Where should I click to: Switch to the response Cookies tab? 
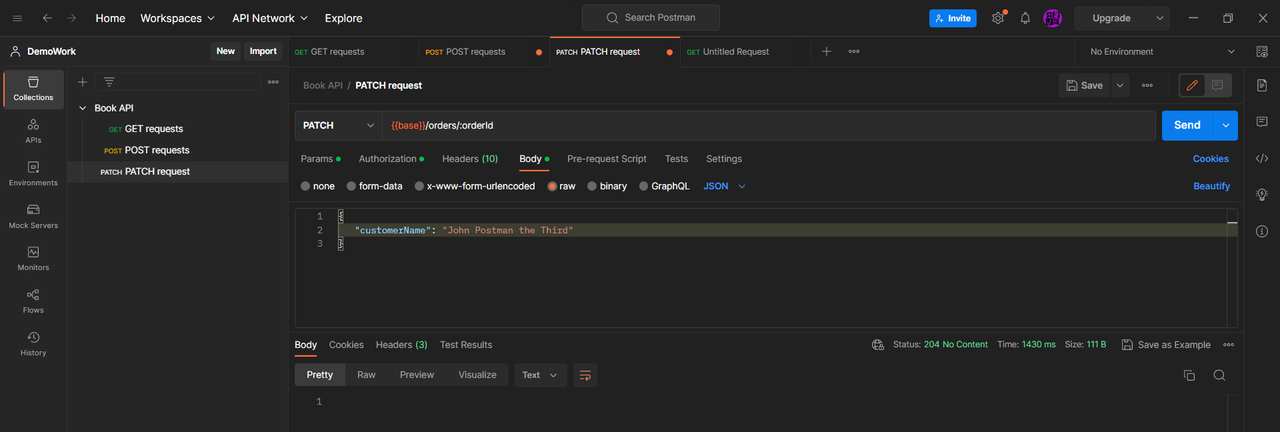[346, 345]
